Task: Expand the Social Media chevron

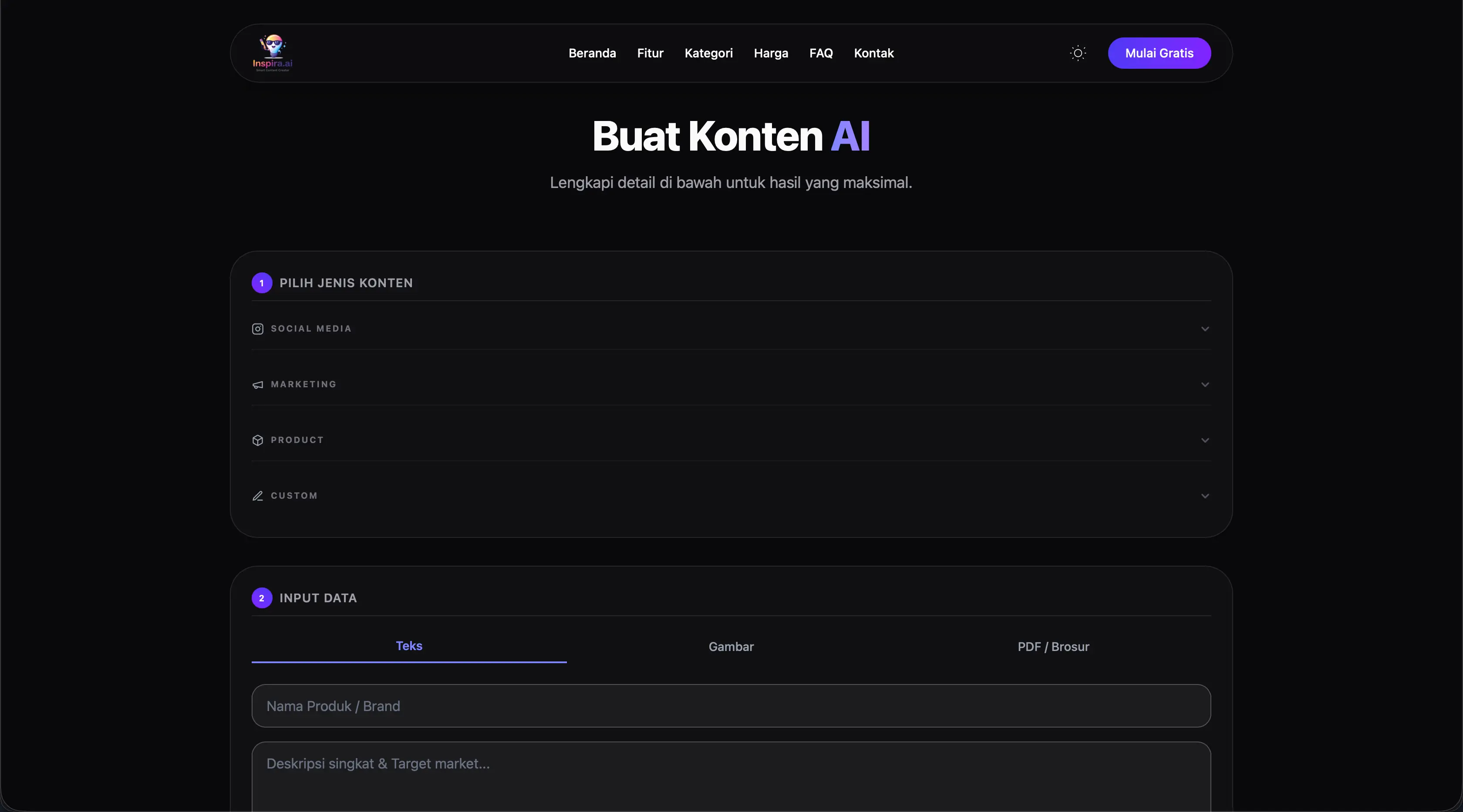Action: click(x=1205, y=329)
